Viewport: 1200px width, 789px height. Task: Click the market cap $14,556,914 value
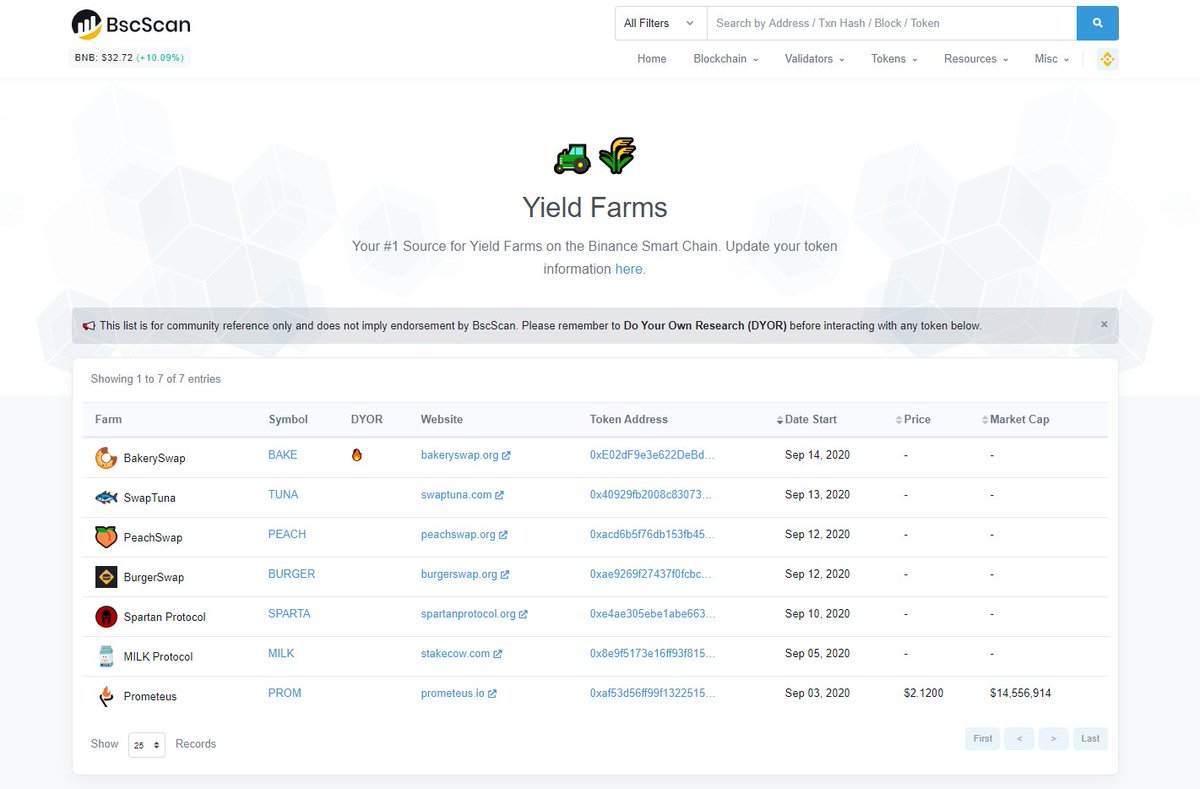click(1021, 693)
